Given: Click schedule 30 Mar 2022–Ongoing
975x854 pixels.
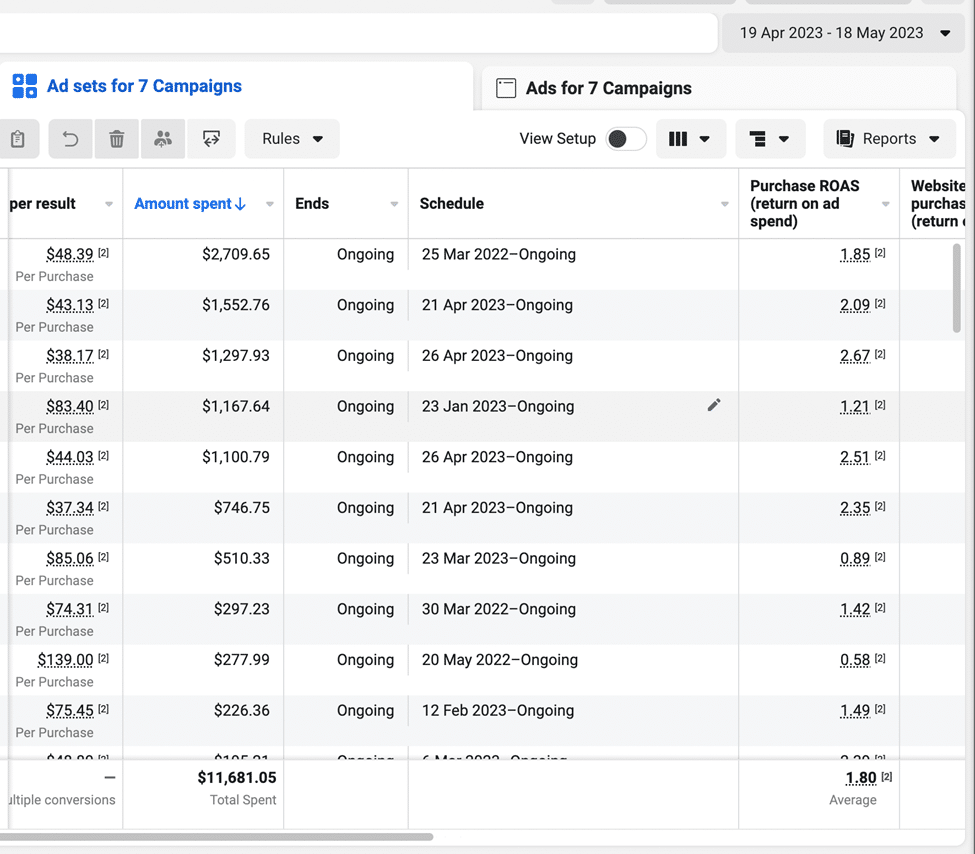Looking at the screenshot, I should click(x=499, y=609).
